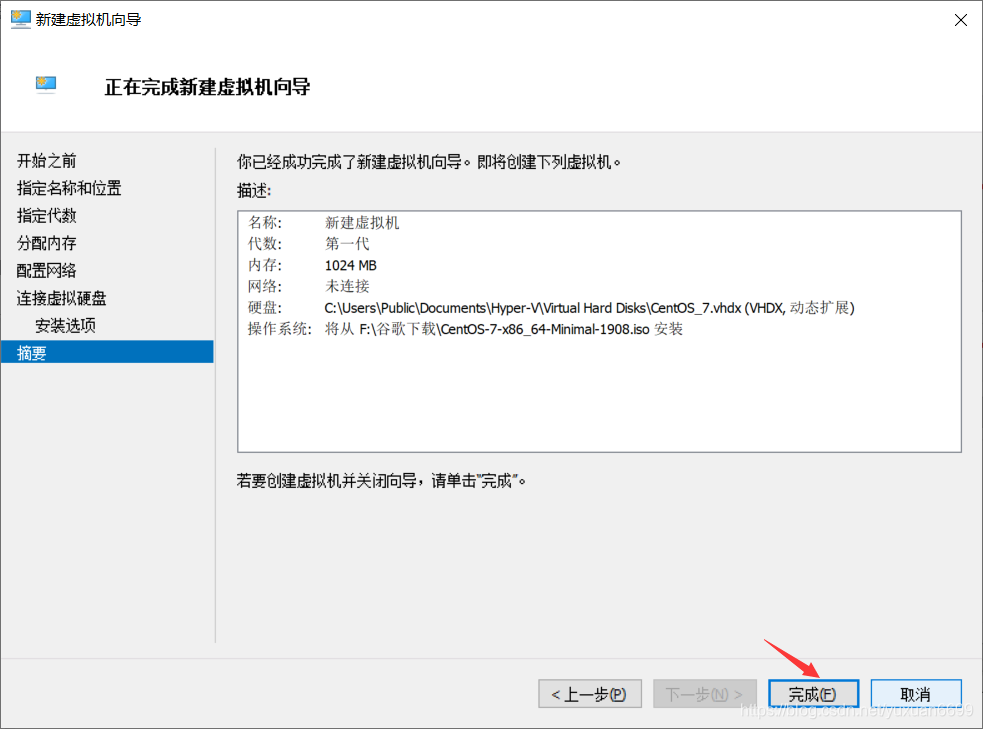The image size is (983, 729).
Task: Select the 指定代数 step
Action: pos(46,216)
